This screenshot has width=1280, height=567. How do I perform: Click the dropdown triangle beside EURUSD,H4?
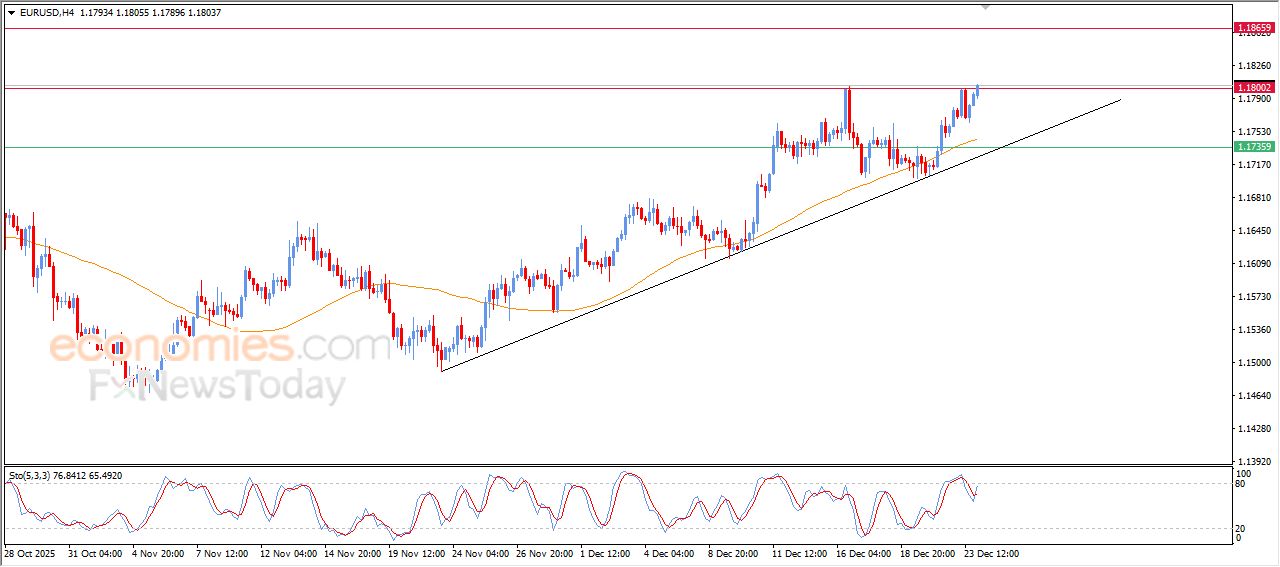point(11,13)
